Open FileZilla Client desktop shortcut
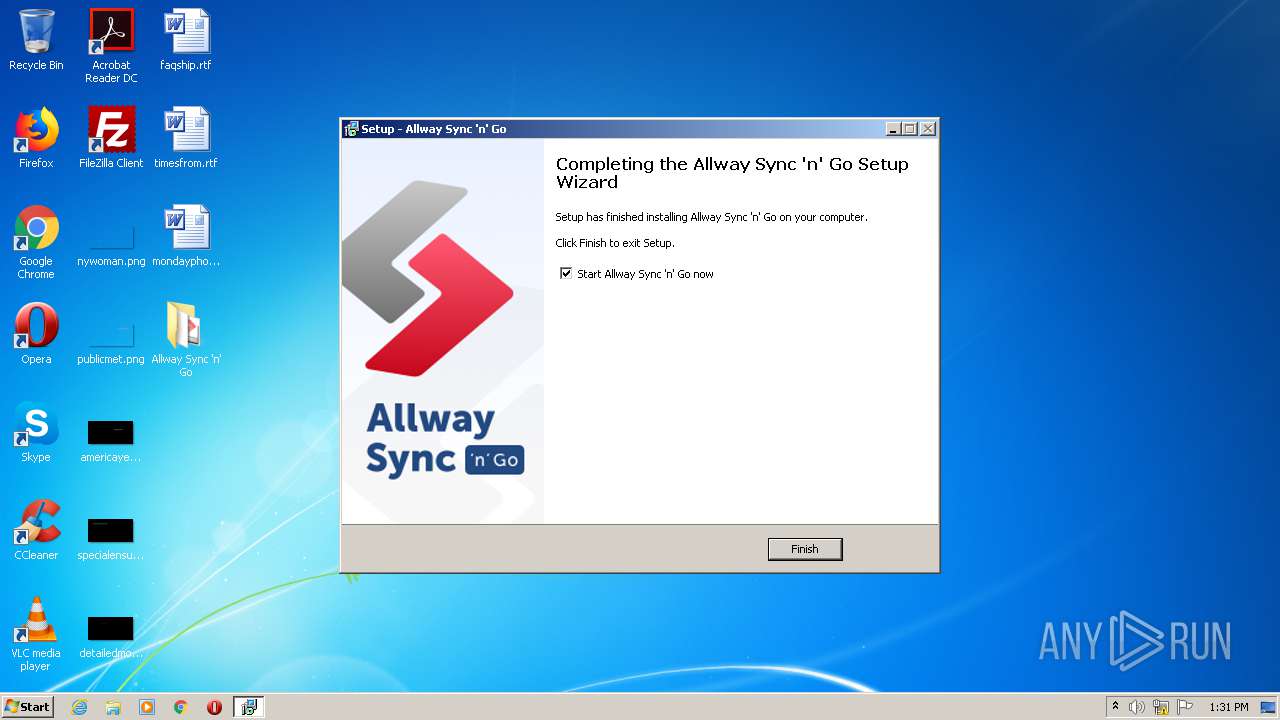The width and height of the screenshot is (1280, 720). (x=111, y=138)
